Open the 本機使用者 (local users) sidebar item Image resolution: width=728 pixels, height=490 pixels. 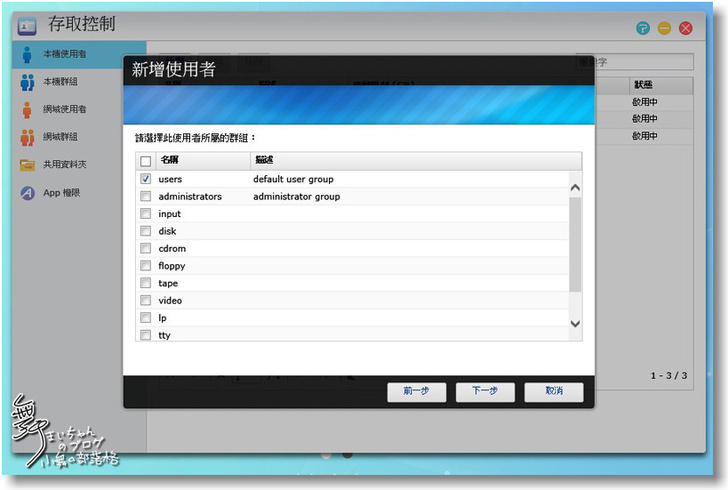coord(79,54)
